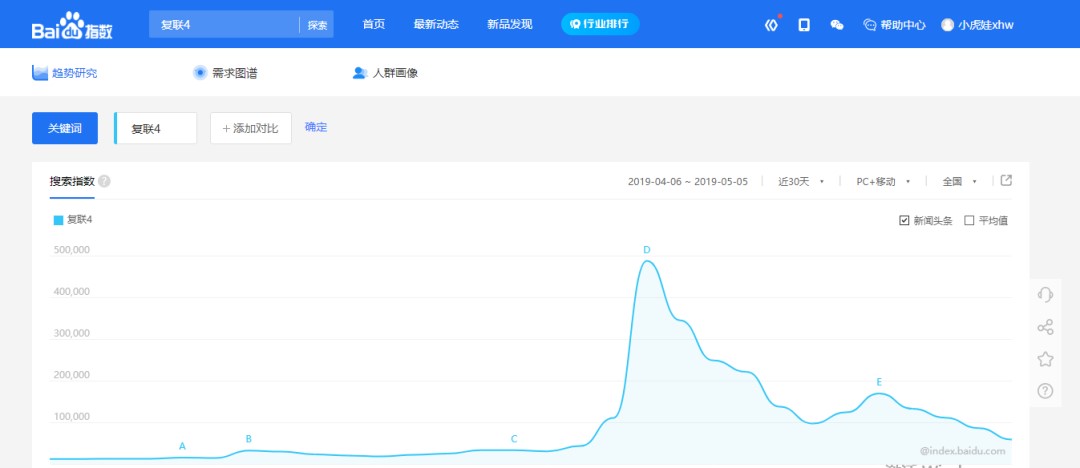This screenshot has height=468, width=1080.
Task: Click the demand graph circular icon
Action: pyautogui.click(x=200, y=72)
